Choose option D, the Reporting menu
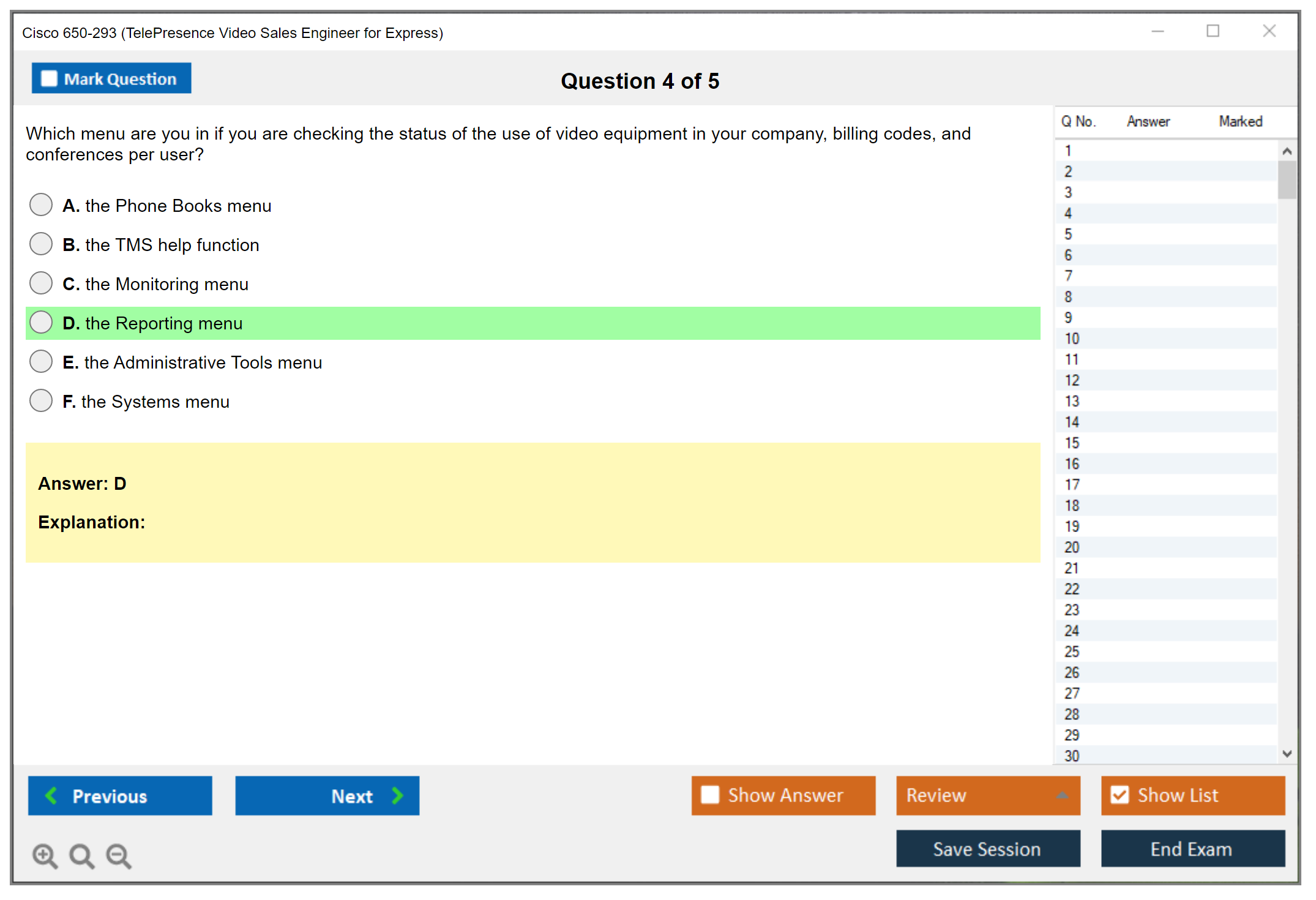Screen dimensions: 1316x900 pyautogui.click(x=41, y=322)
